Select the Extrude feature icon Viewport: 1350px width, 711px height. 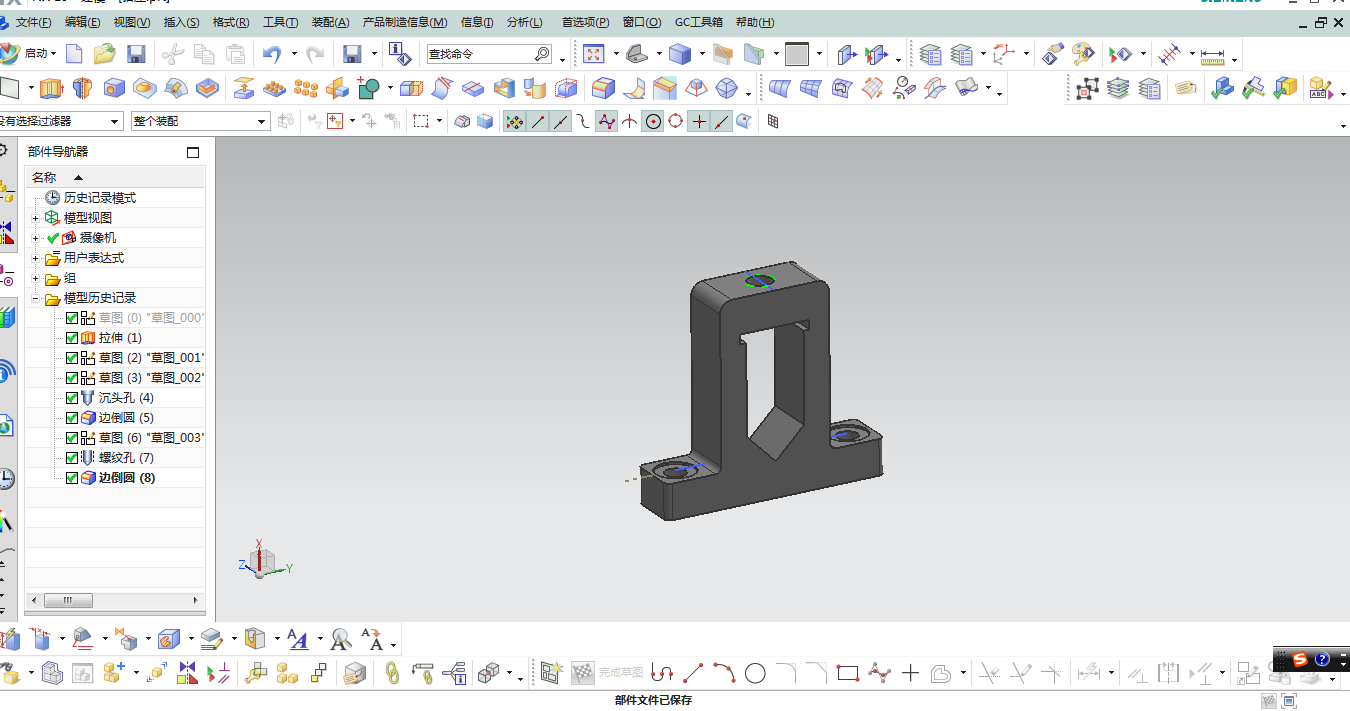click(x=51, y=89)
